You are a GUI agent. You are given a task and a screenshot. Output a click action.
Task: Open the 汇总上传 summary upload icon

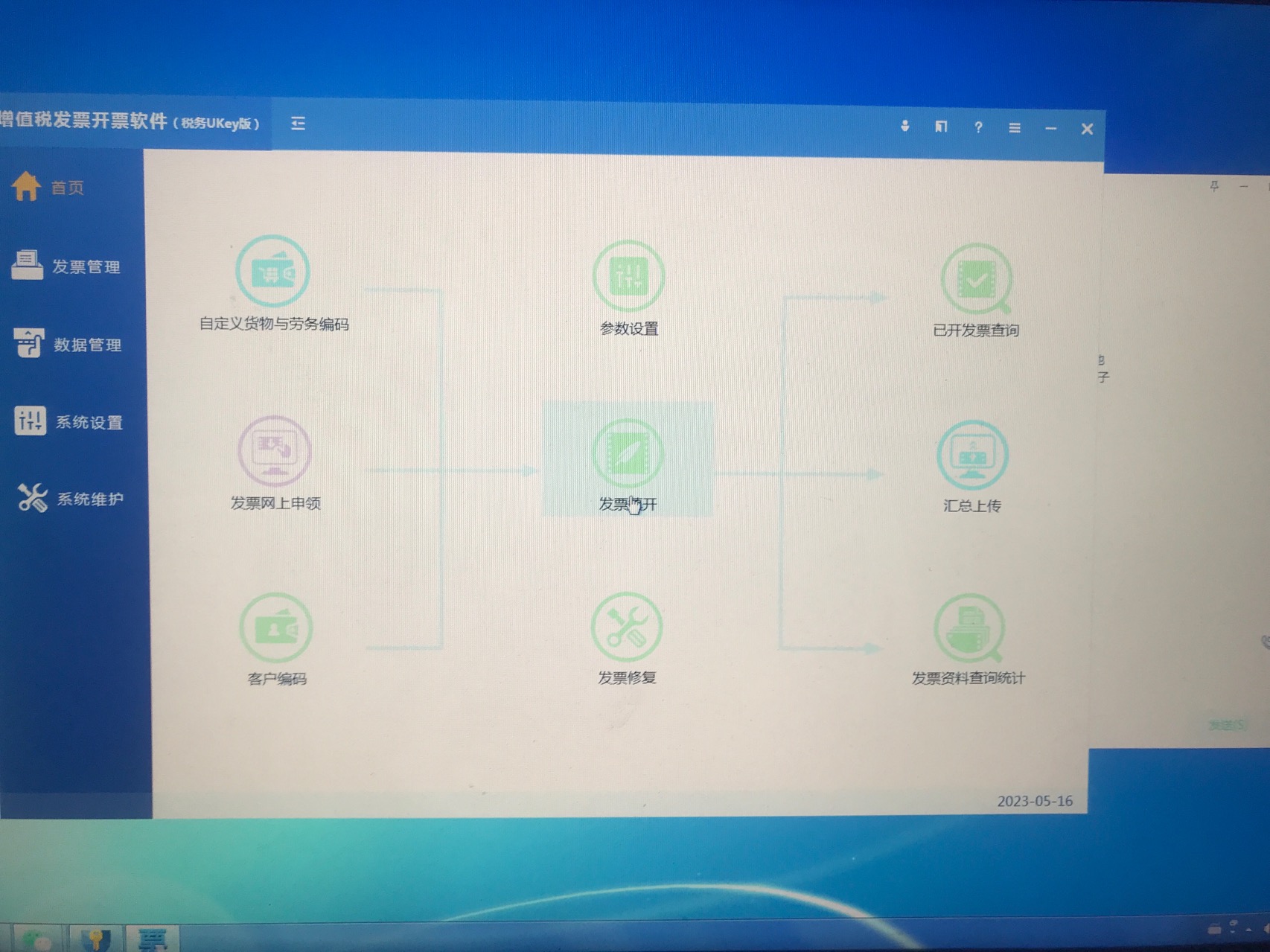(x=972, y=455)
